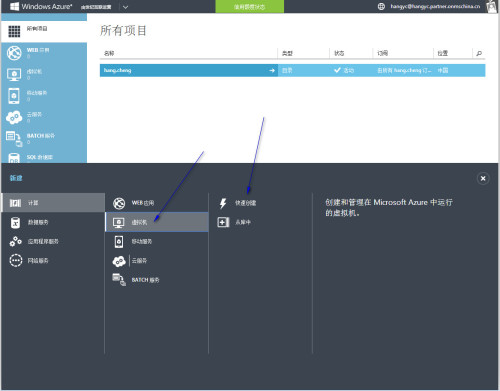Open Virtual Machines in blue sidebar
Screen dimensions: 500x391
(44, 74)
